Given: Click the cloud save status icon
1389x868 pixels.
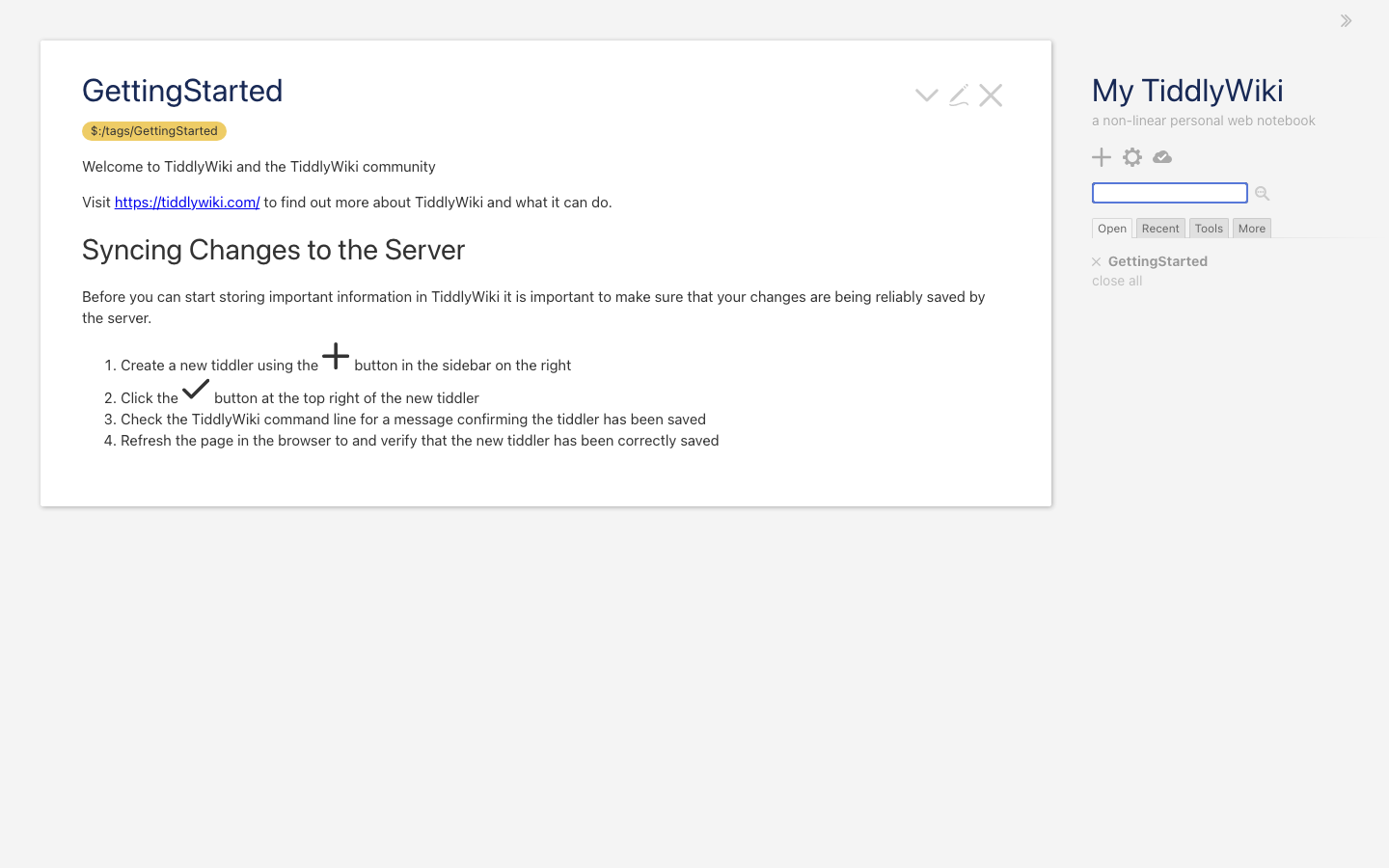Looking at the screenshot, I should point(1162,157).
